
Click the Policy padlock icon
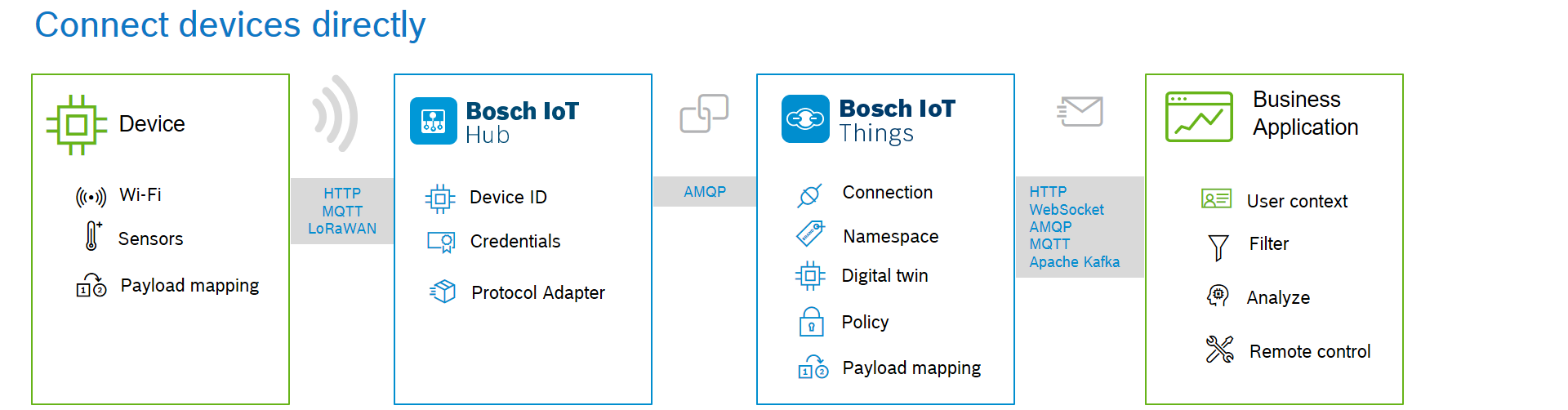[811, 322]
